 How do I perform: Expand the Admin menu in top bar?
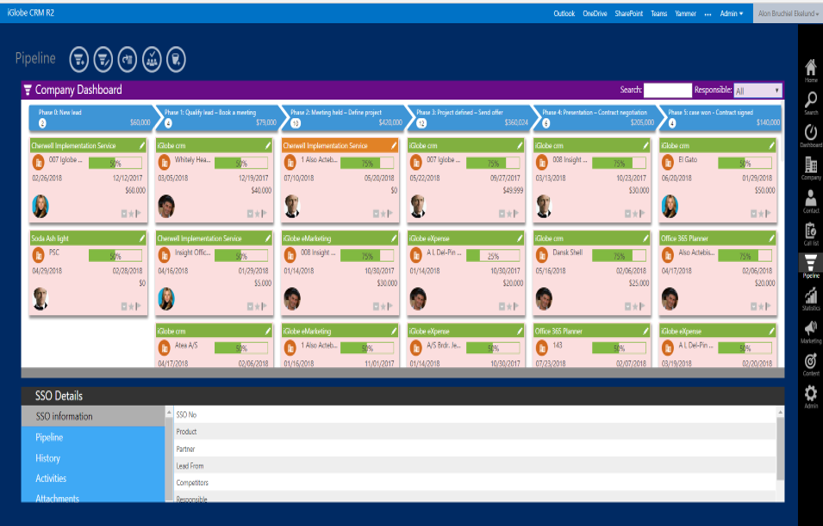tap(731, 14)
